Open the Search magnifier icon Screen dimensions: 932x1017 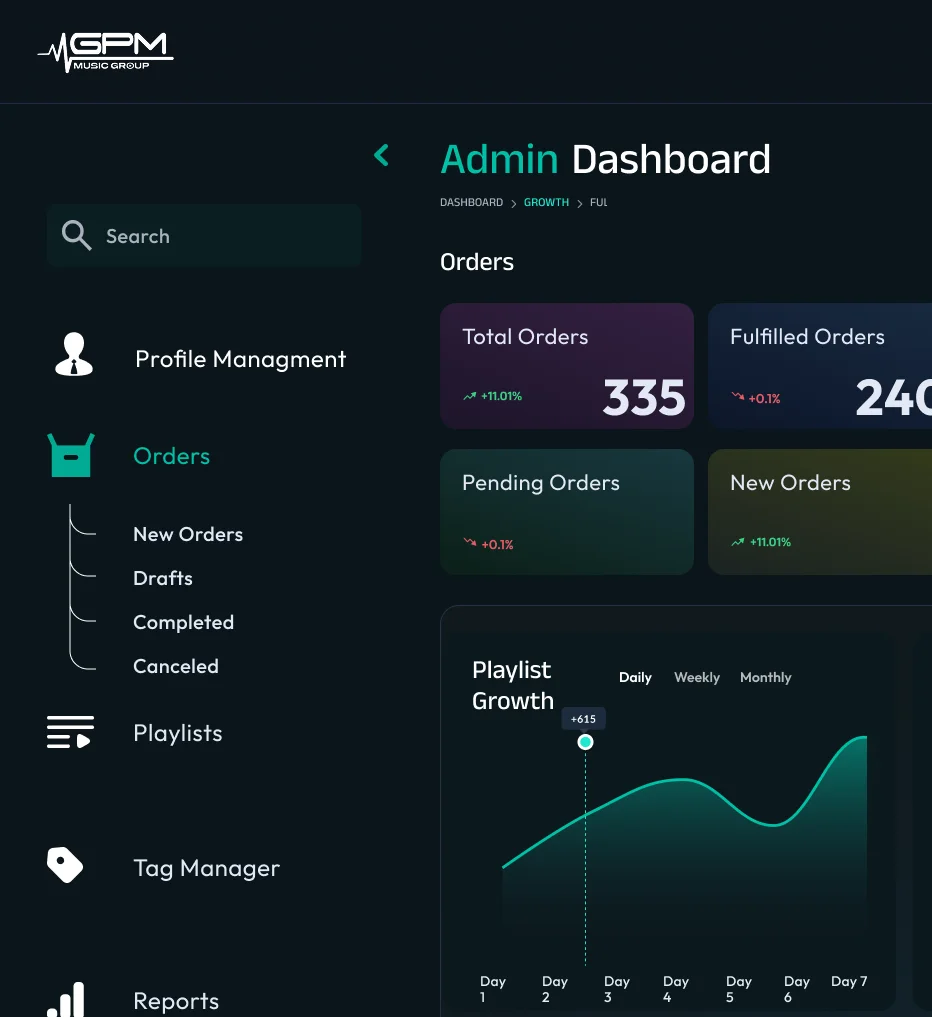click(x=77, y=236)
